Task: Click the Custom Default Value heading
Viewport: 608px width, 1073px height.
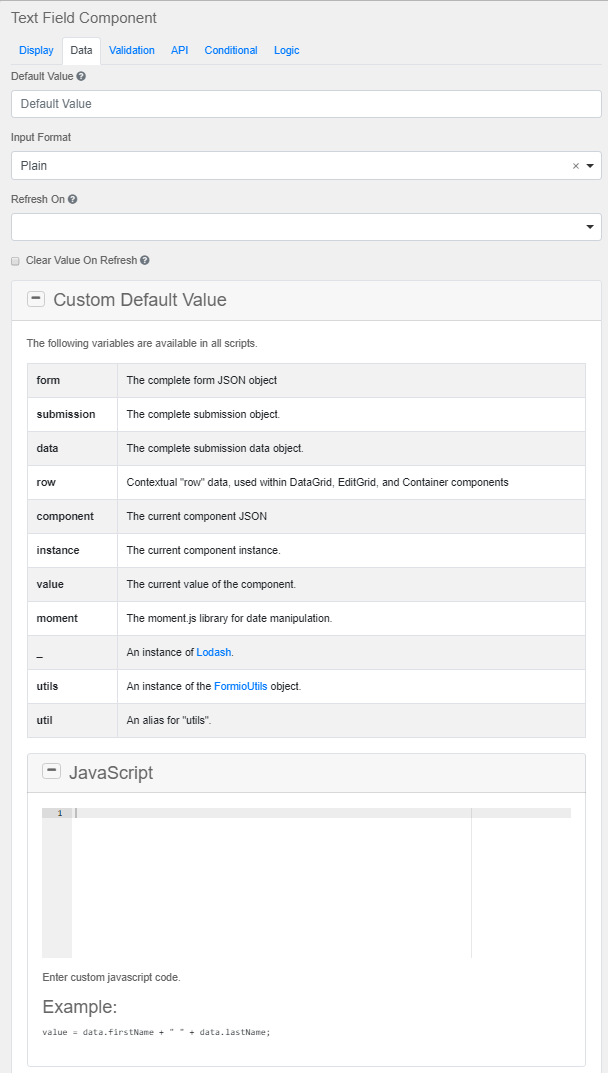Action: (x=140, y=300)
